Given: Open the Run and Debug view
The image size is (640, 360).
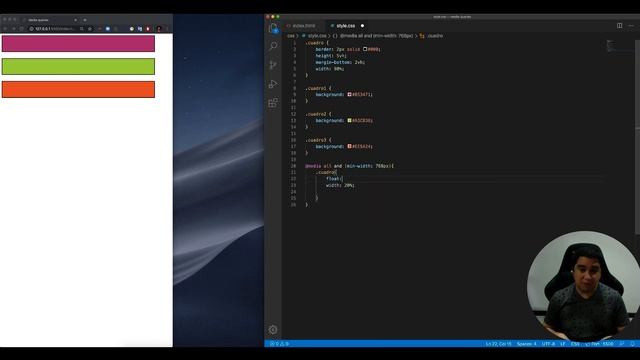Looking at the screenshot, I should point(273,84).
